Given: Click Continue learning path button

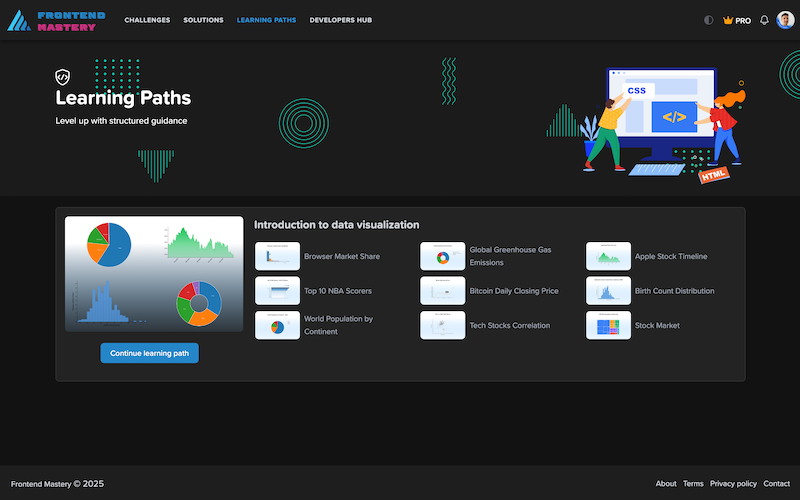Looking at the screenshot, I should click(x=149, y=353).
